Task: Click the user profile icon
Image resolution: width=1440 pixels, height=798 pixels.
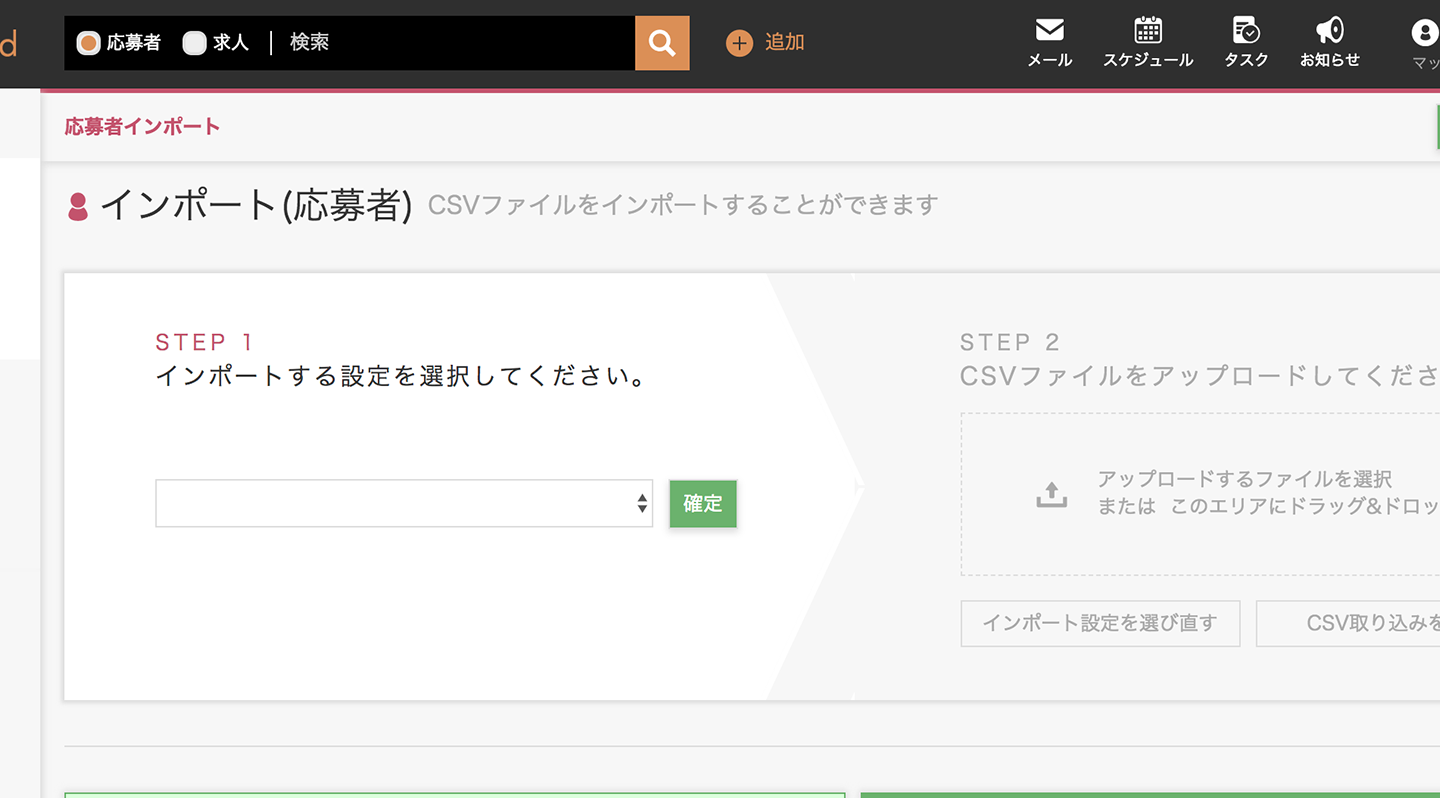Action: (1425, 32)
